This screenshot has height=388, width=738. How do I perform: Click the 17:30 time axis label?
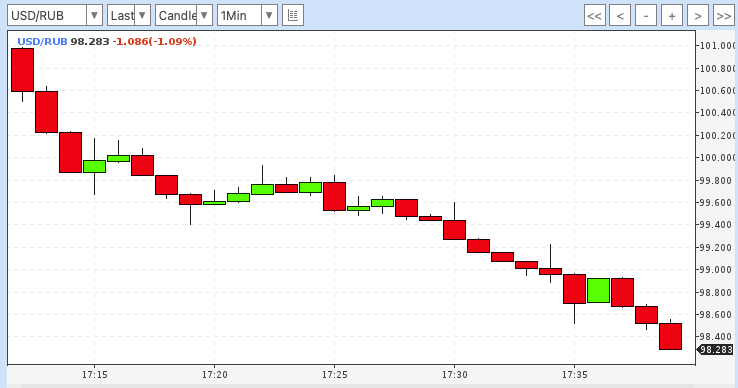455,375
